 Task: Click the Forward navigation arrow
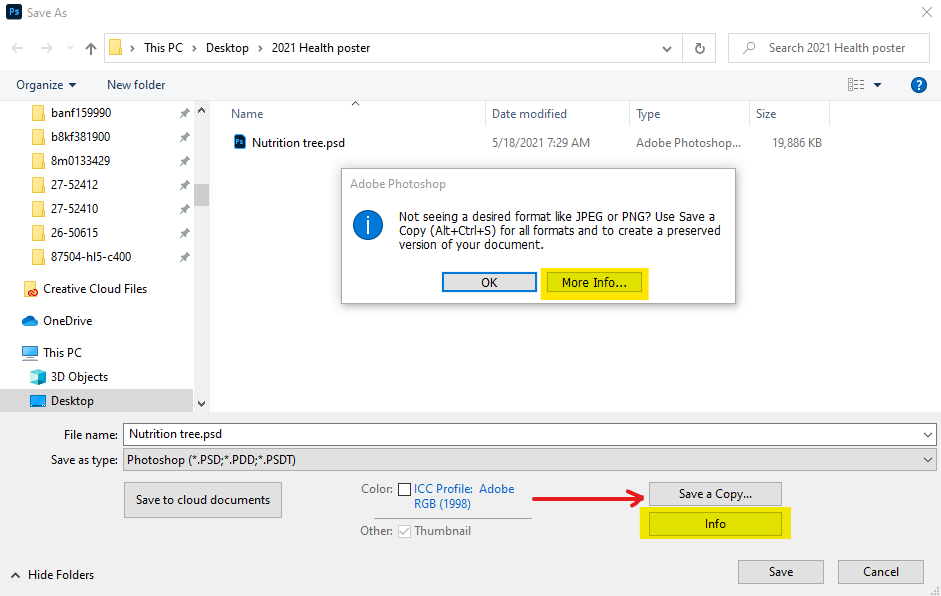coord(46,48)
